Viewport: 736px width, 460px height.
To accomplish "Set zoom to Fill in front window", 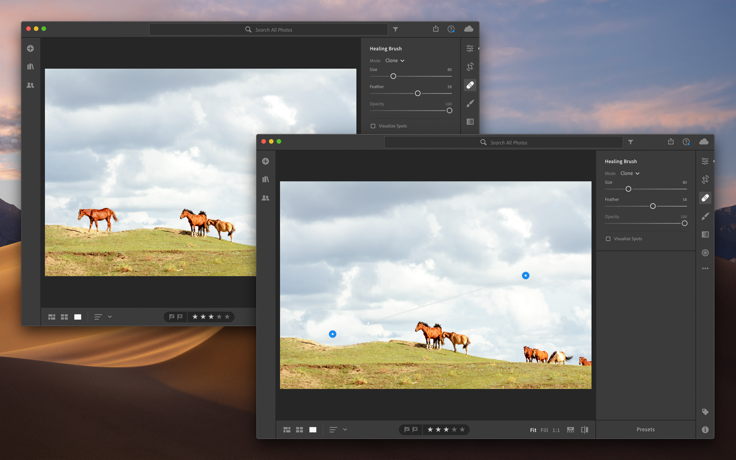I will (x=544, y=430).
